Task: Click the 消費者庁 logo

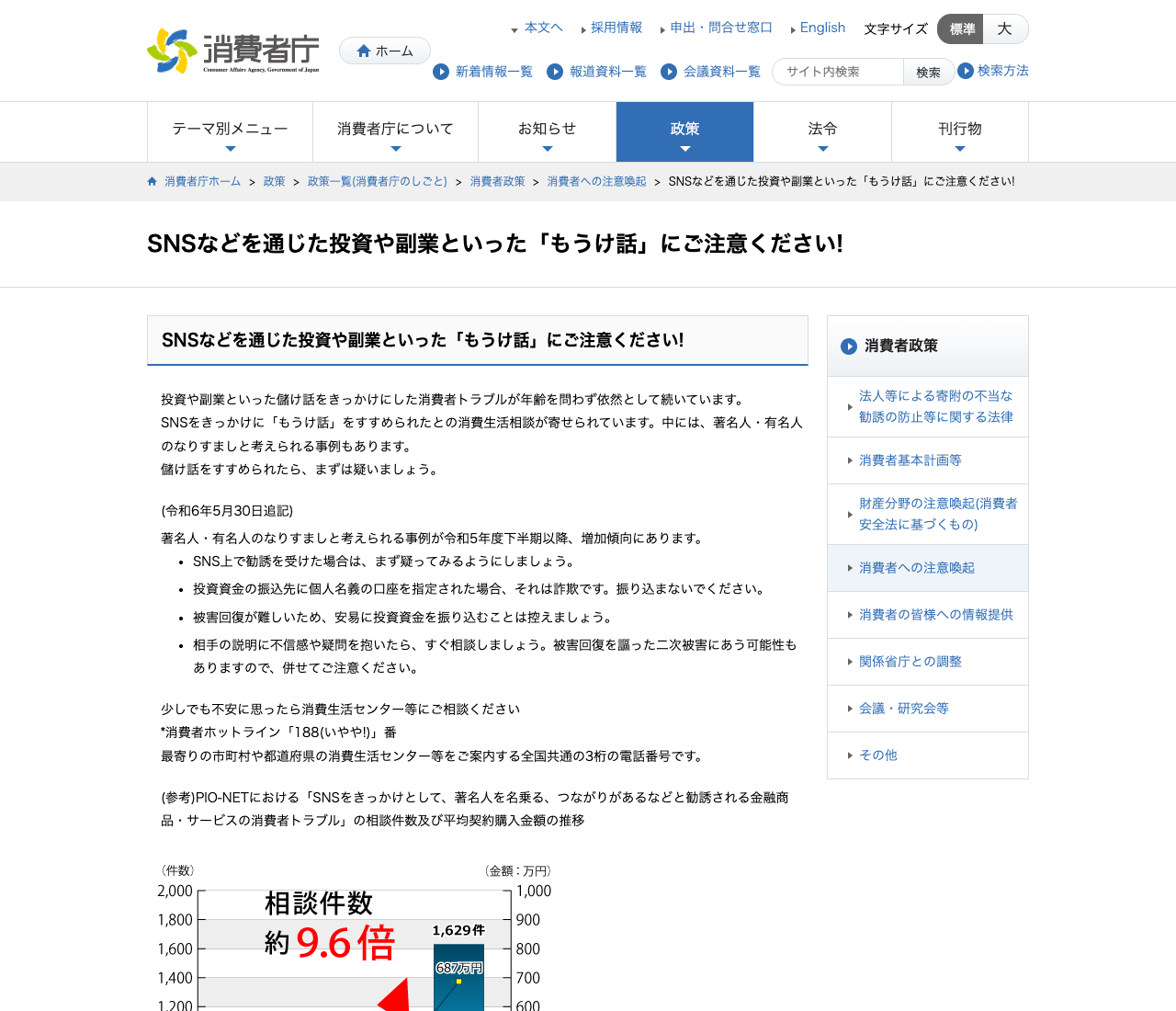Action: (233, 51)
